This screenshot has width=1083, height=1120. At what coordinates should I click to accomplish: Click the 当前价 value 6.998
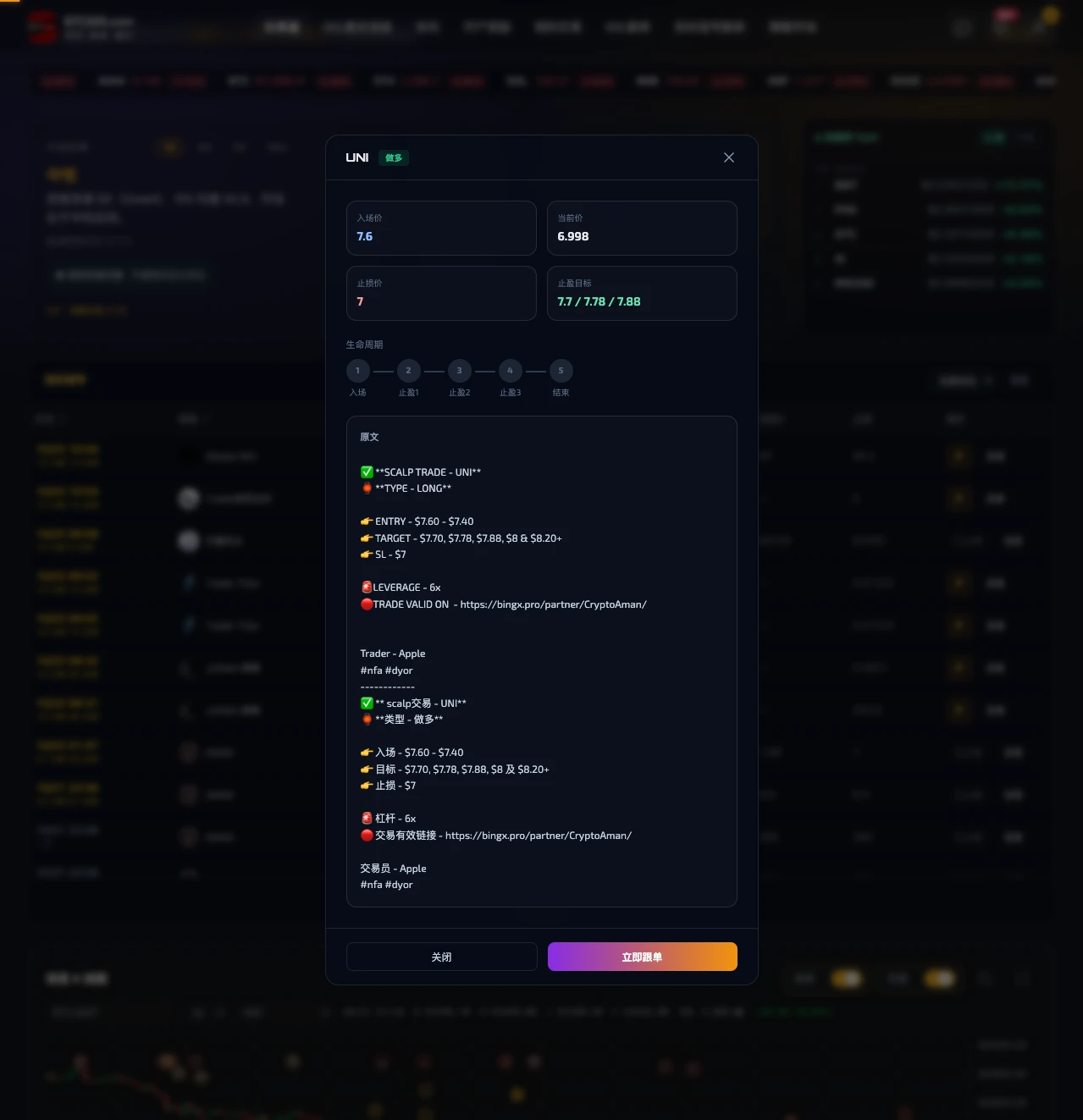pos(573,236)
